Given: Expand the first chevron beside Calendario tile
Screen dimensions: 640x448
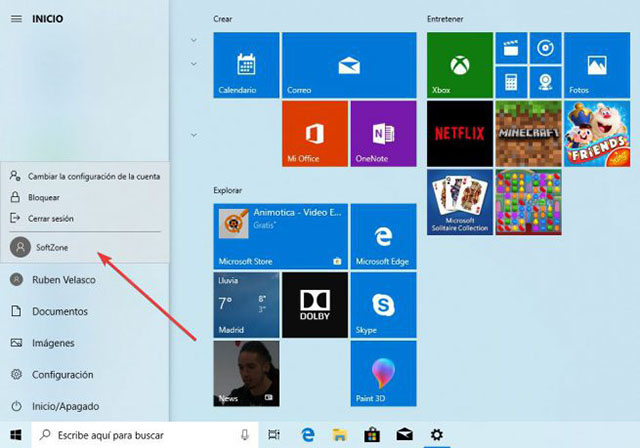Looking at the screenshot, I should point(194,40).
